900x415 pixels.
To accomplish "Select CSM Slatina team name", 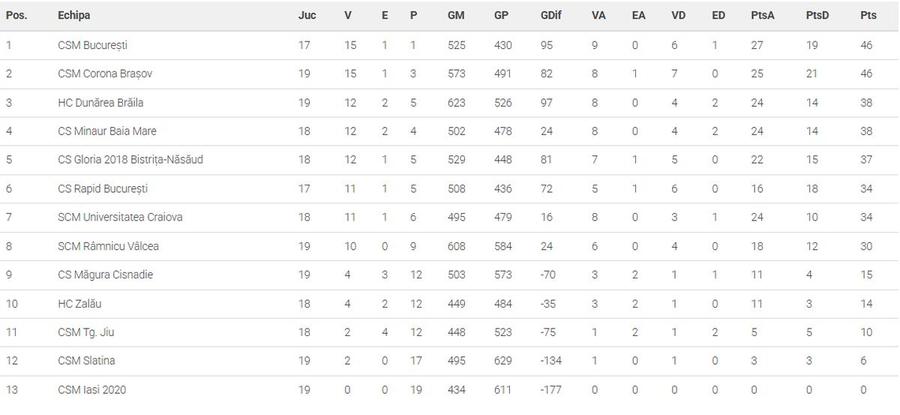I will coord(86,361).
